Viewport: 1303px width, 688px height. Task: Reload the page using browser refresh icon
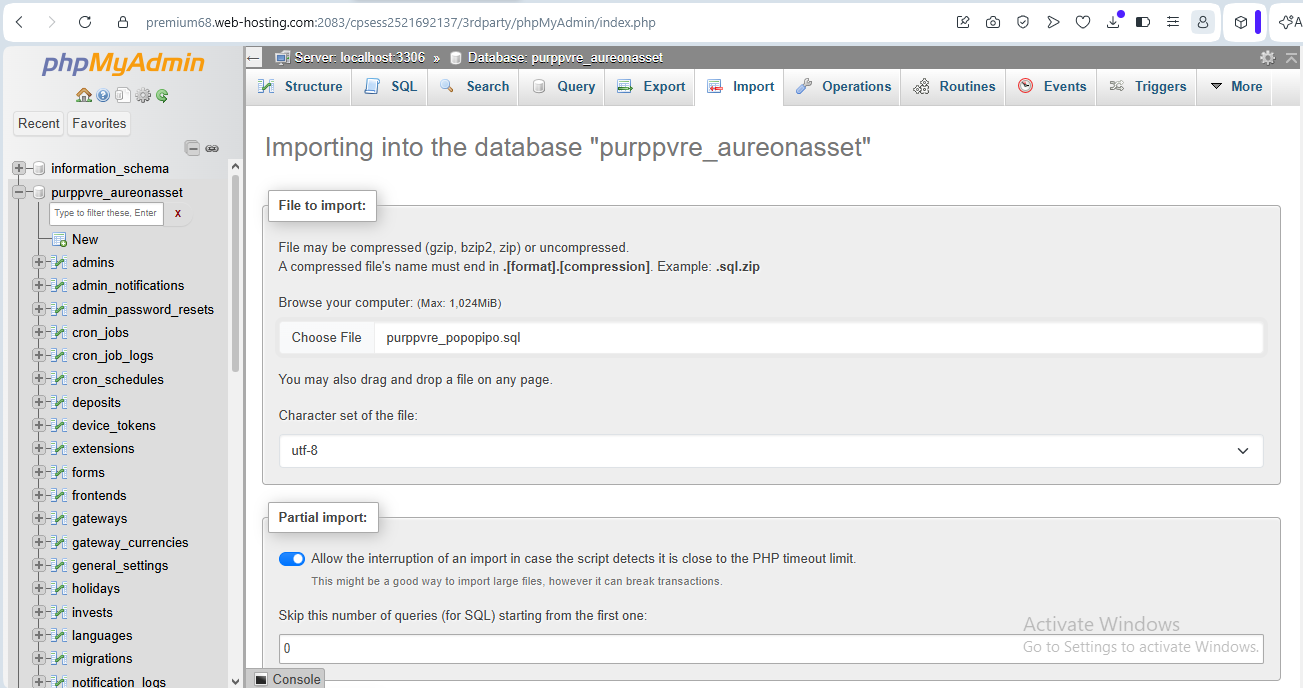85,22
